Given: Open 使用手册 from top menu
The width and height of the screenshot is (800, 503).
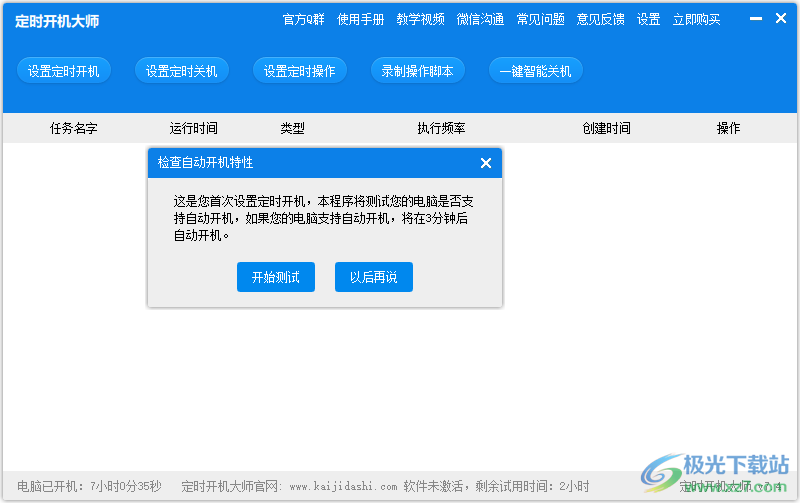Looking at the screenshot, I should pos(361,19).
